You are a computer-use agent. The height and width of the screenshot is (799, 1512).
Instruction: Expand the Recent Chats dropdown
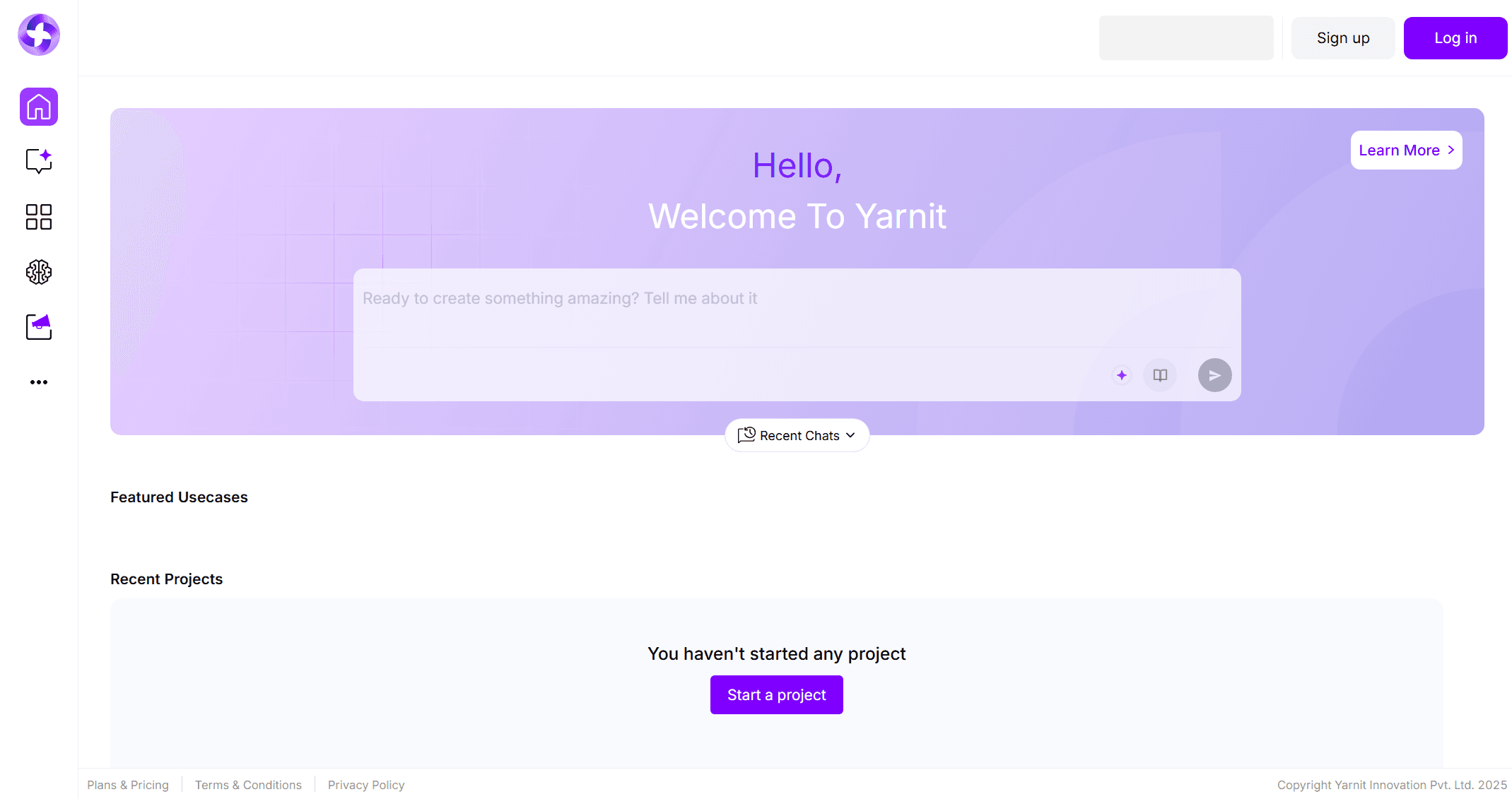pyautogui.click(x=797, y=435)
